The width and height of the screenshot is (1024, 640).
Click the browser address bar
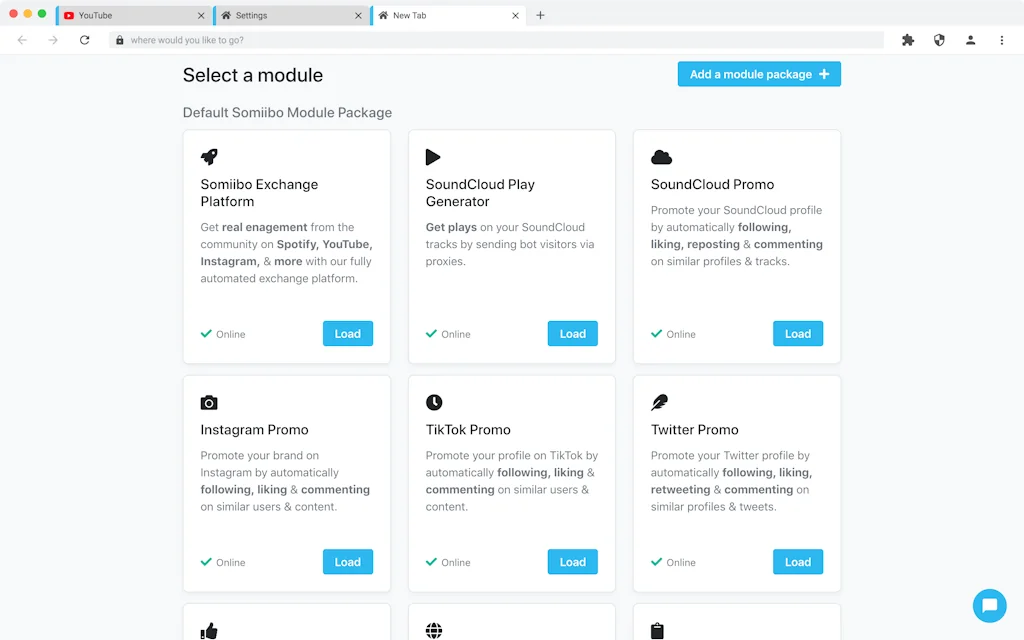pyautogui.click(x=400, y=40)
